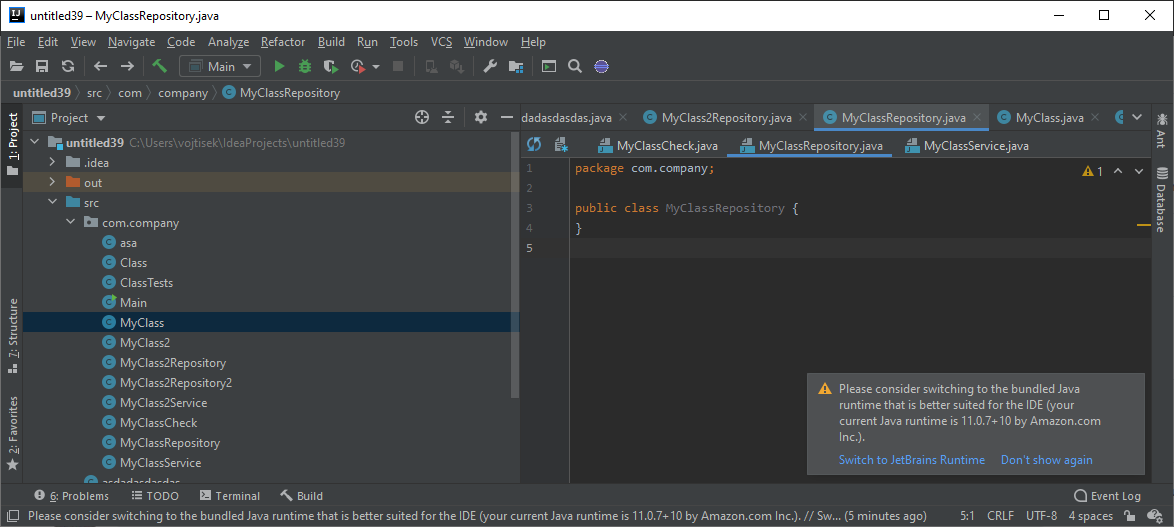Show hidden editor tabs chevron

pyautogui.click(x=1137, y=117)
